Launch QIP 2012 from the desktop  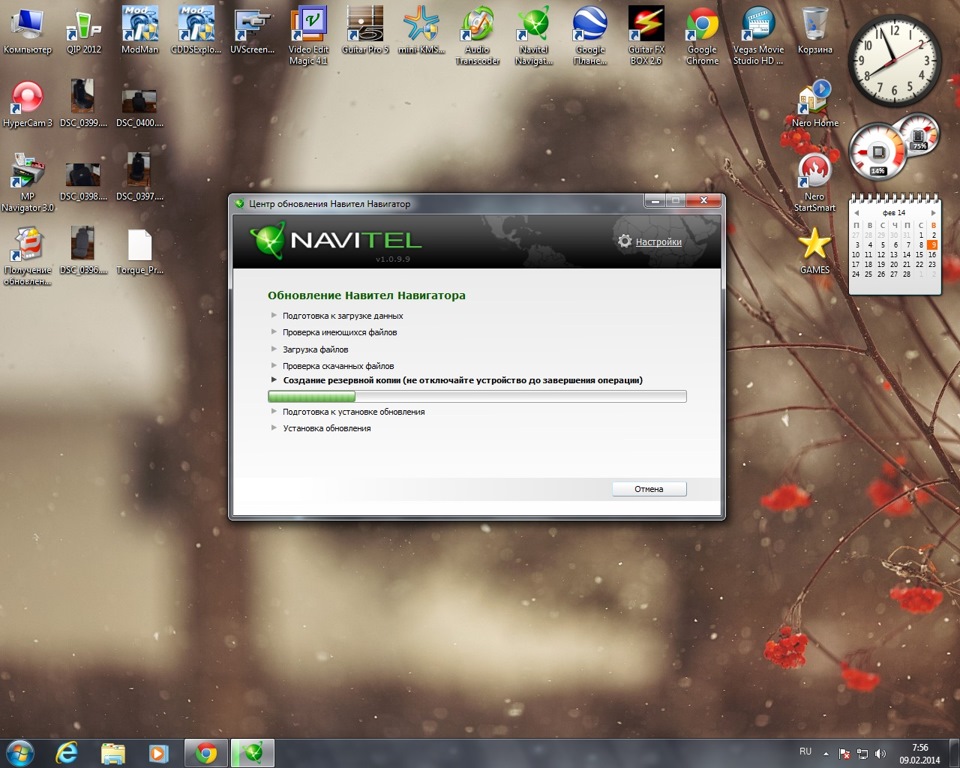[x=83, y=32]
